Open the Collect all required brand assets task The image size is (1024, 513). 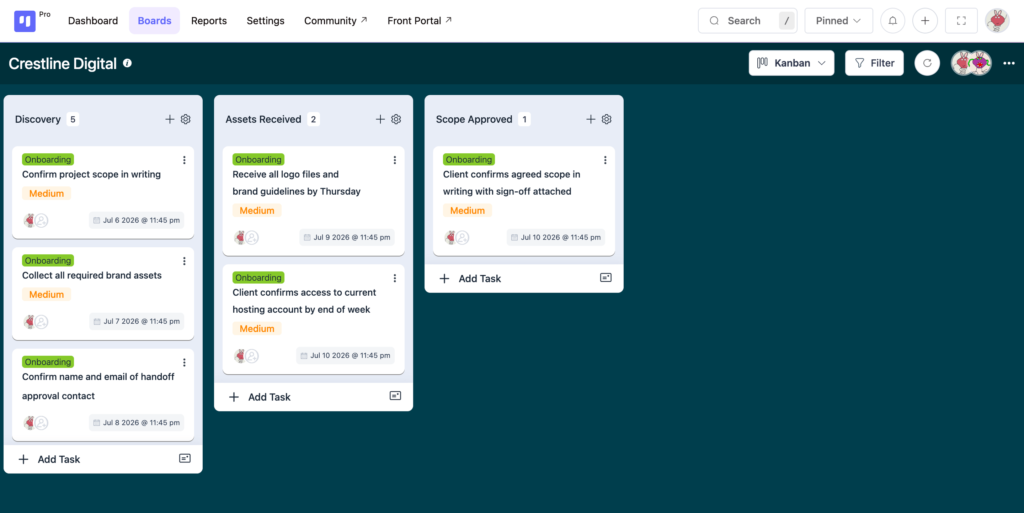click(x=92, y=275)
